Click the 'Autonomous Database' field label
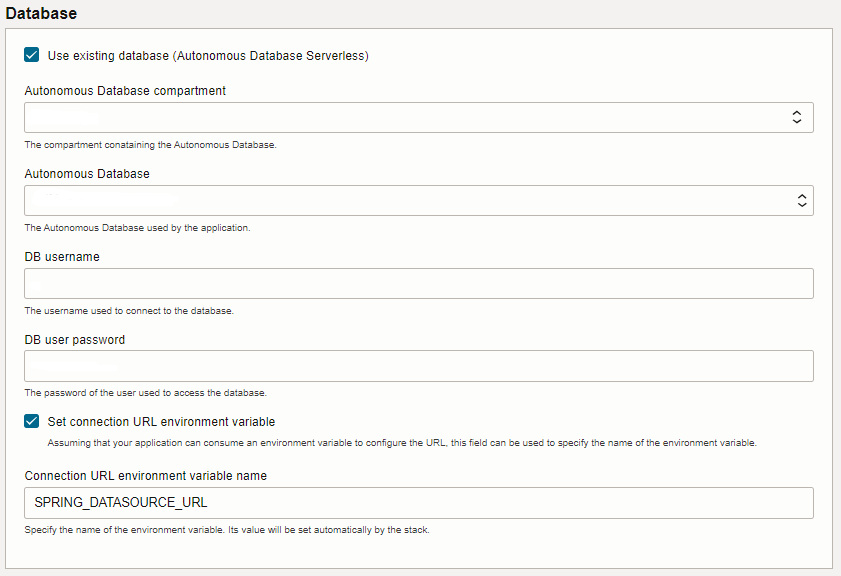The height and width of the screenshot is (576, 841). click(x=87, y=174)
